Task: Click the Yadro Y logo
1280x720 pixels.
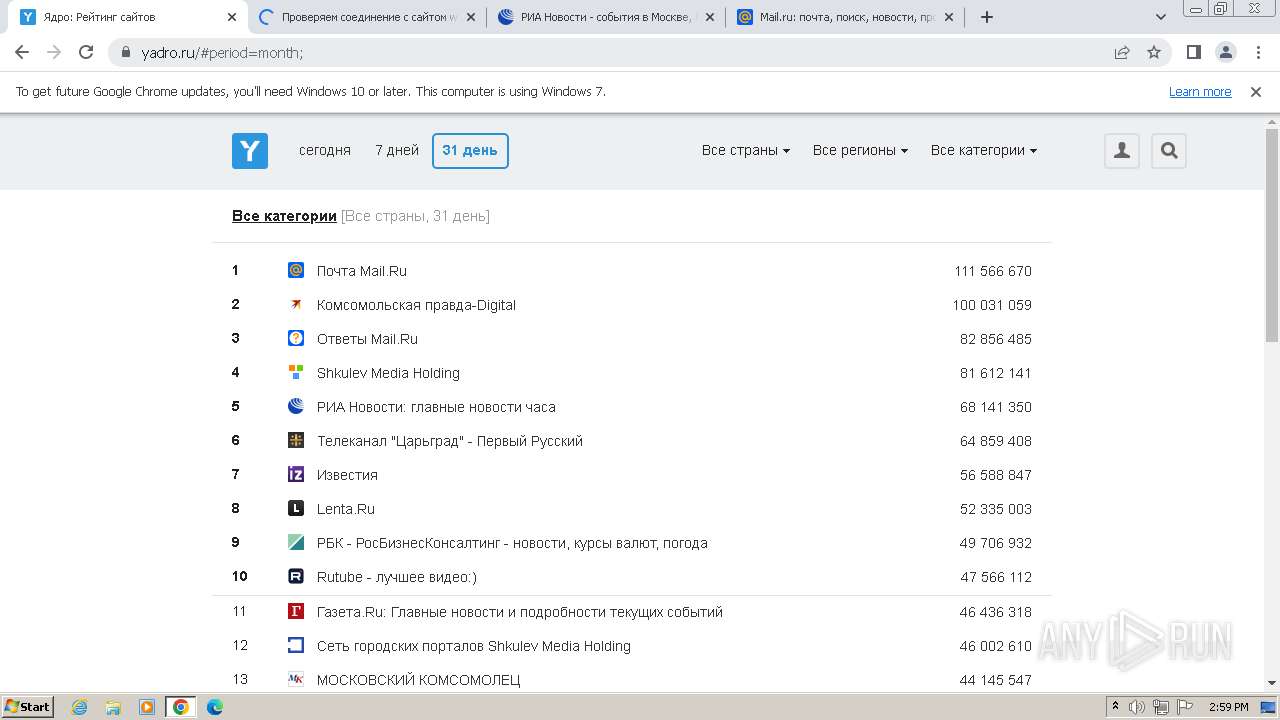Action: click(x=250, y=151)
